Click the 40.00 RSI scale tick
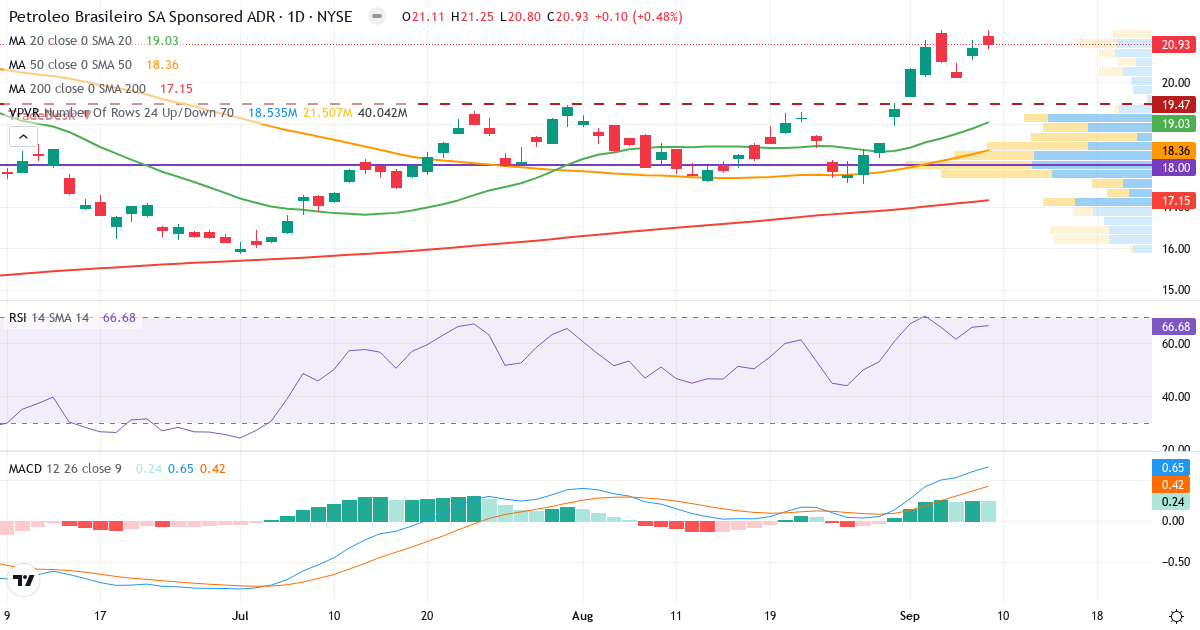Screen dimensions: 1200x630 1175,397
